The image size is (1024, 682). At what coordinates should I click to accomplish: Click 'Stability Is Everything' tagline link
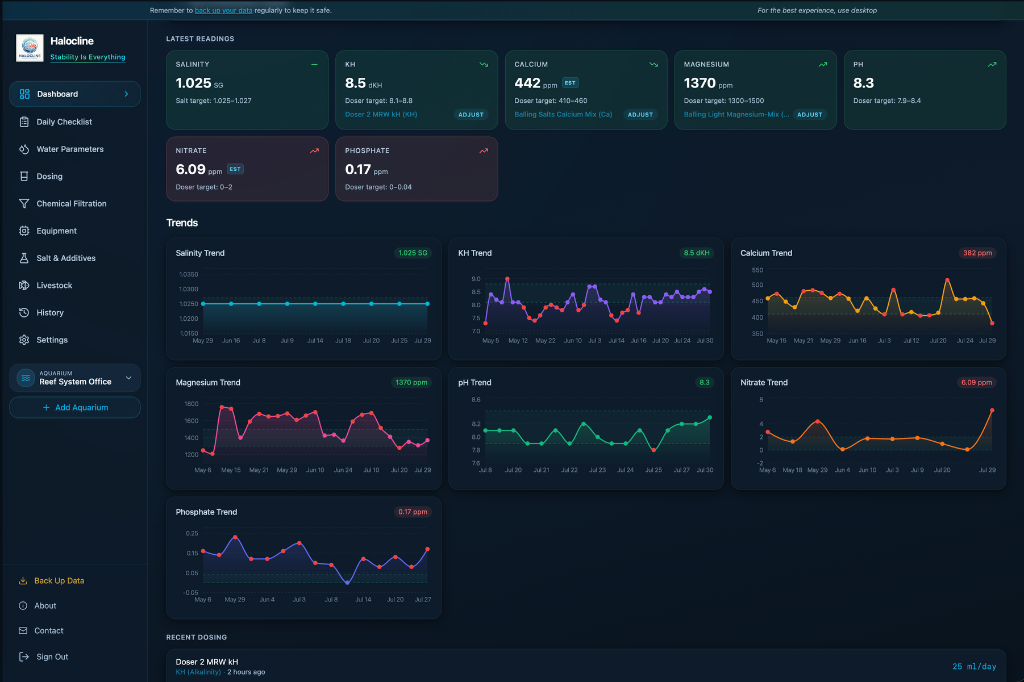click(88, 57)
